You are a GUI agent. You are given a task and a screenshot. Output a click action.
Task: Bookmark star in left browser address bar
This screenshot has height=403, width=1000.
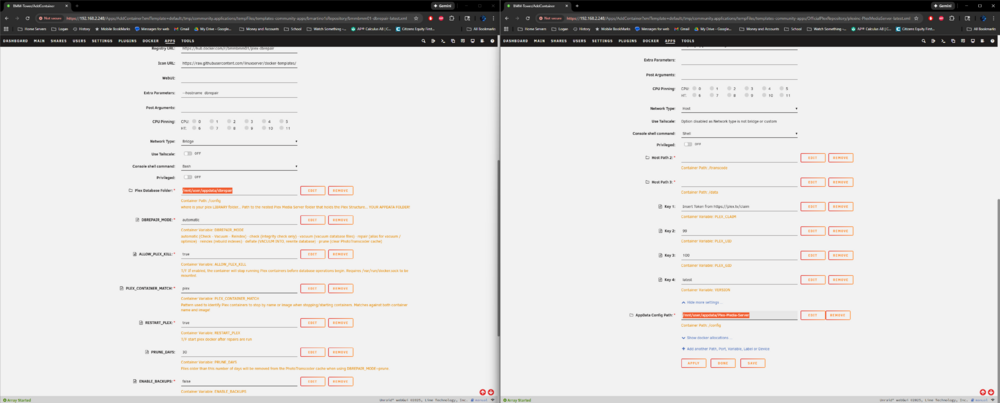tap(416, 18)
